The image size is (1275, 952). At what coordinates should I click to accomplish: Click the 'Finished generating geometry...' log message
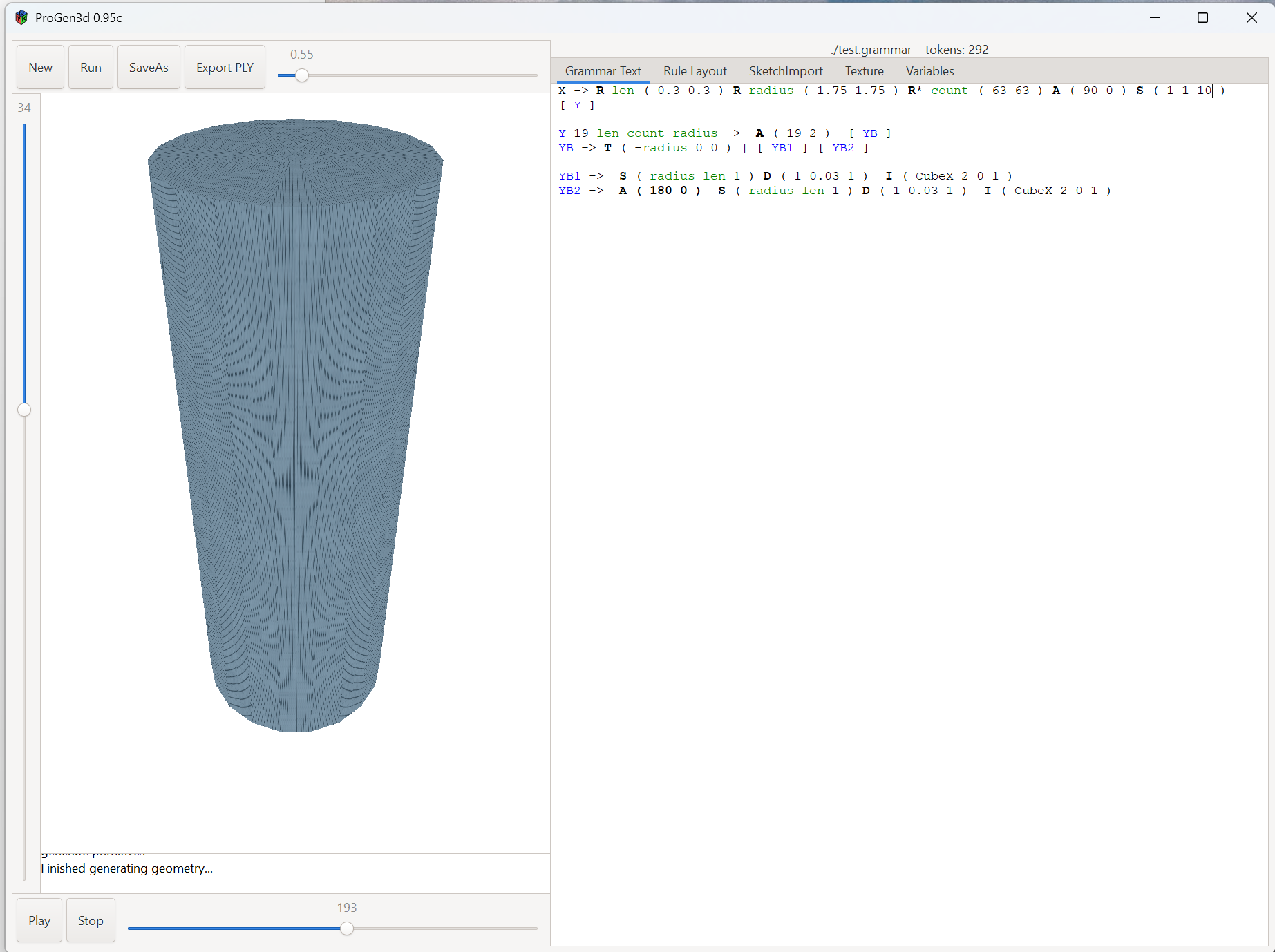tap(126, 868)
